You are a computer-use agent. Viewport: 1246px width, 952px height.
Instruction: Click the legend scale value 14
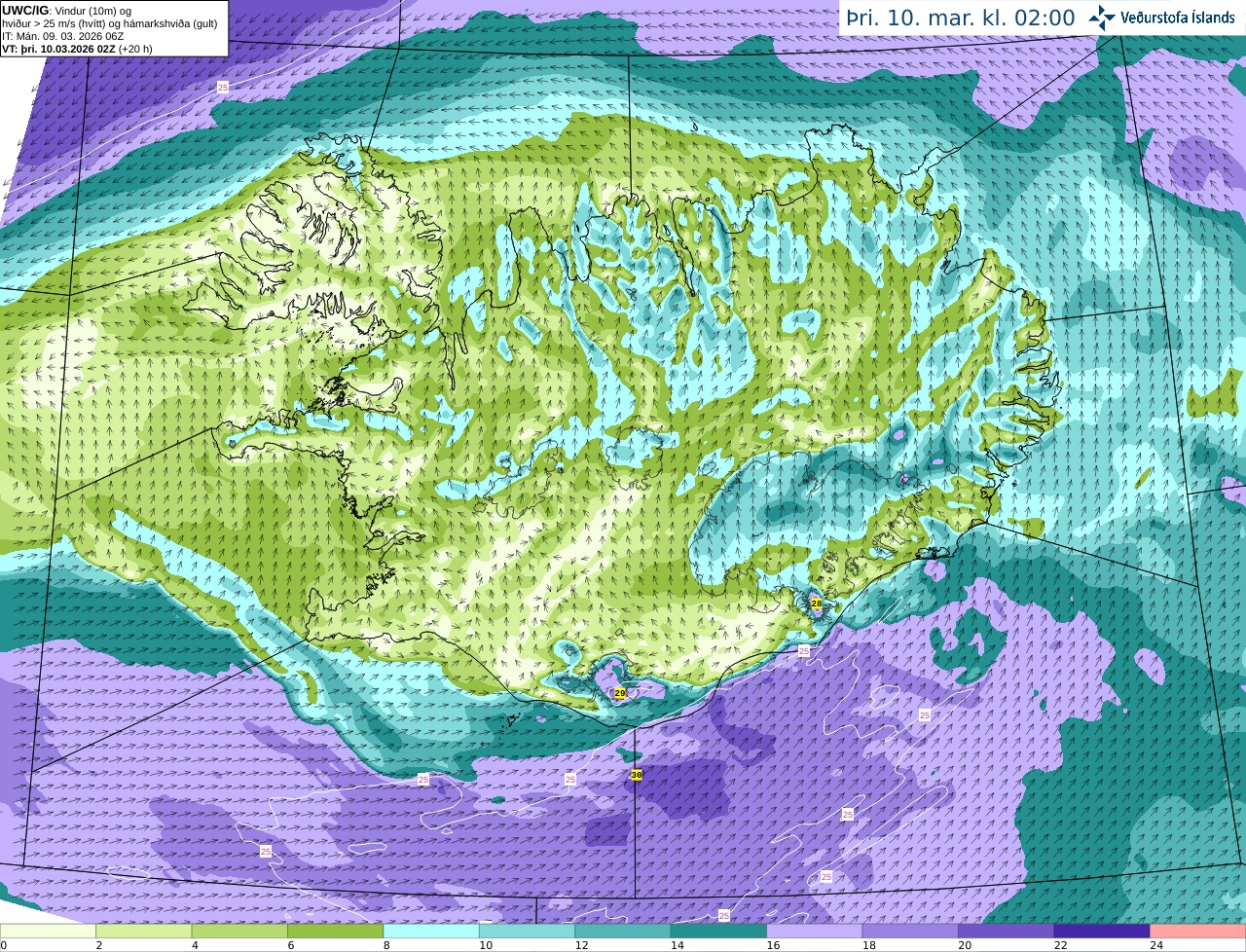pos(677,945)
